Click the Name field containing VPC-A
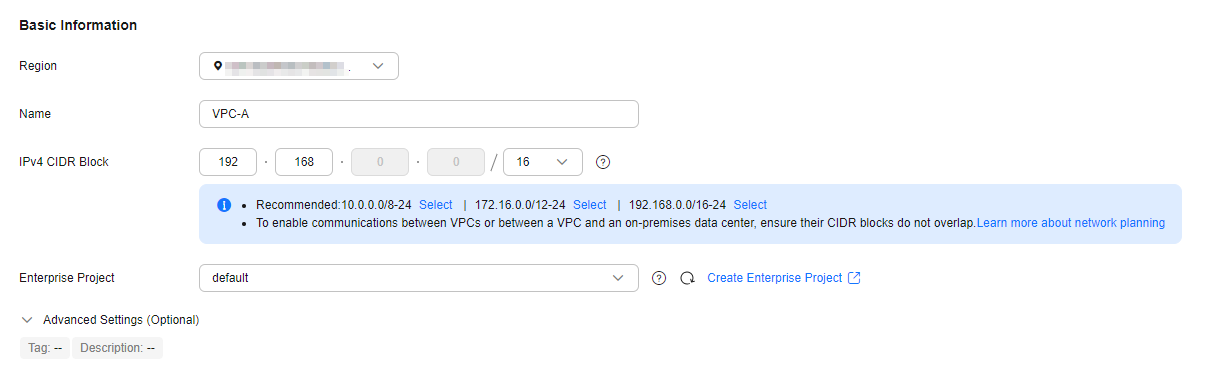This screenshot has height=374, width=1217. [419, 114]
